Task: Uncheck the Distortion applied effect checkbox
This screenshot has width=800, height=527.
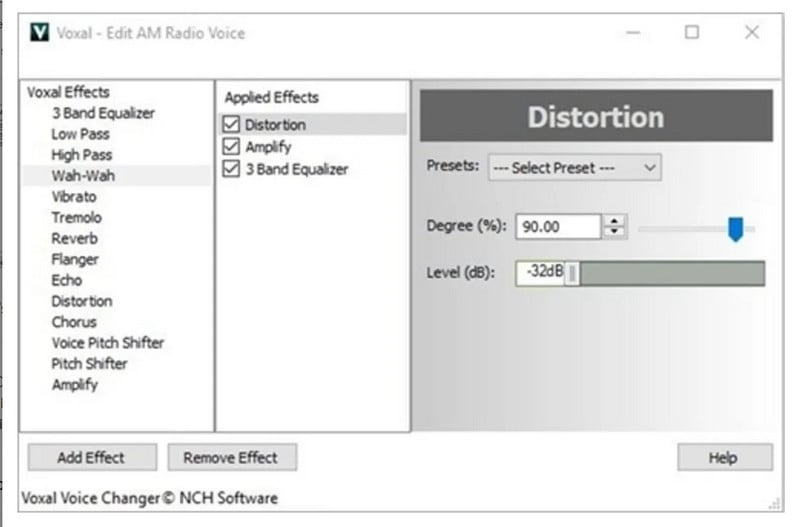Action: click(231, 124)
